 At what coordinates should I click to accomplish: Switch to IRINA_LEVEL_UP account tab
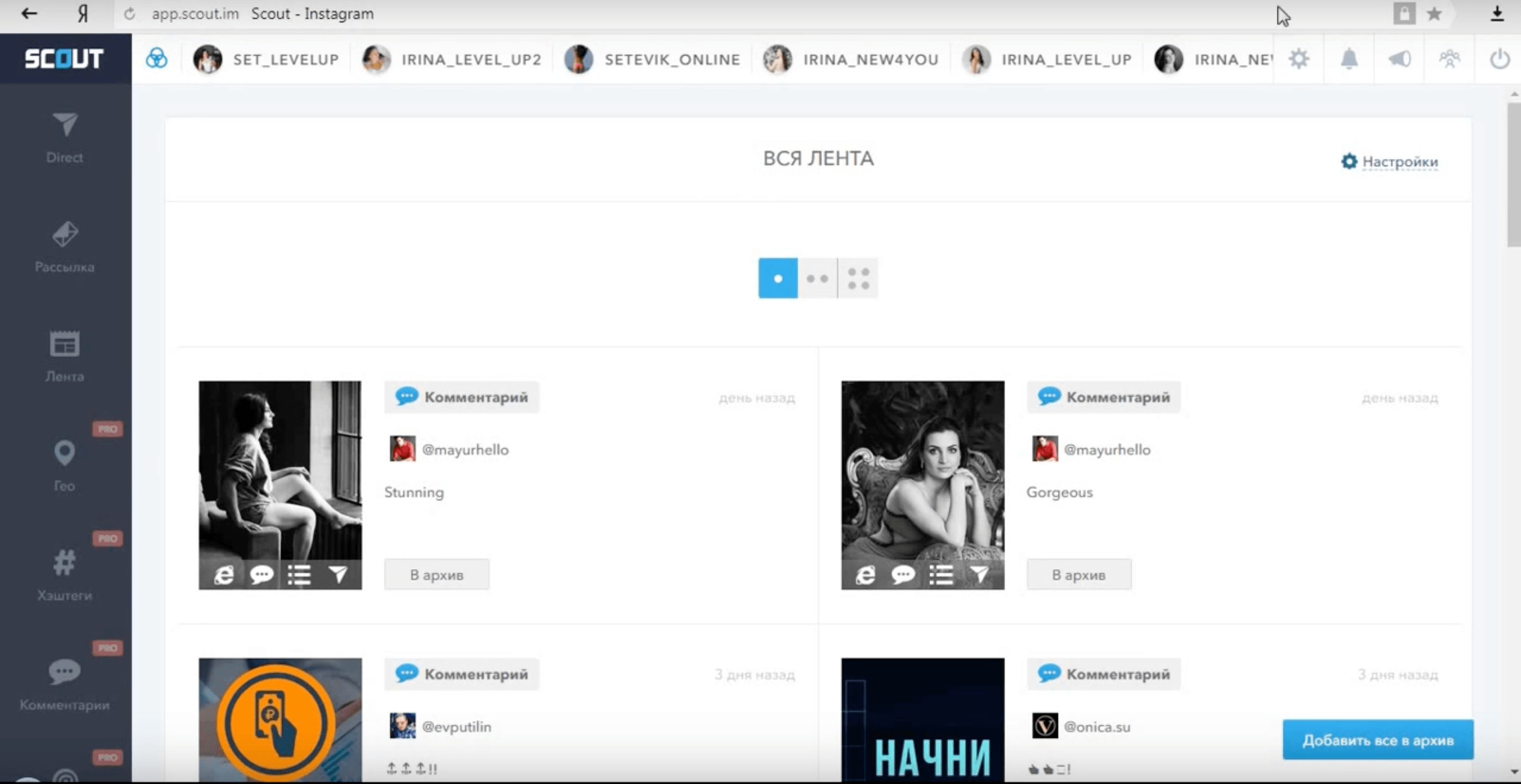[1047, 59]
